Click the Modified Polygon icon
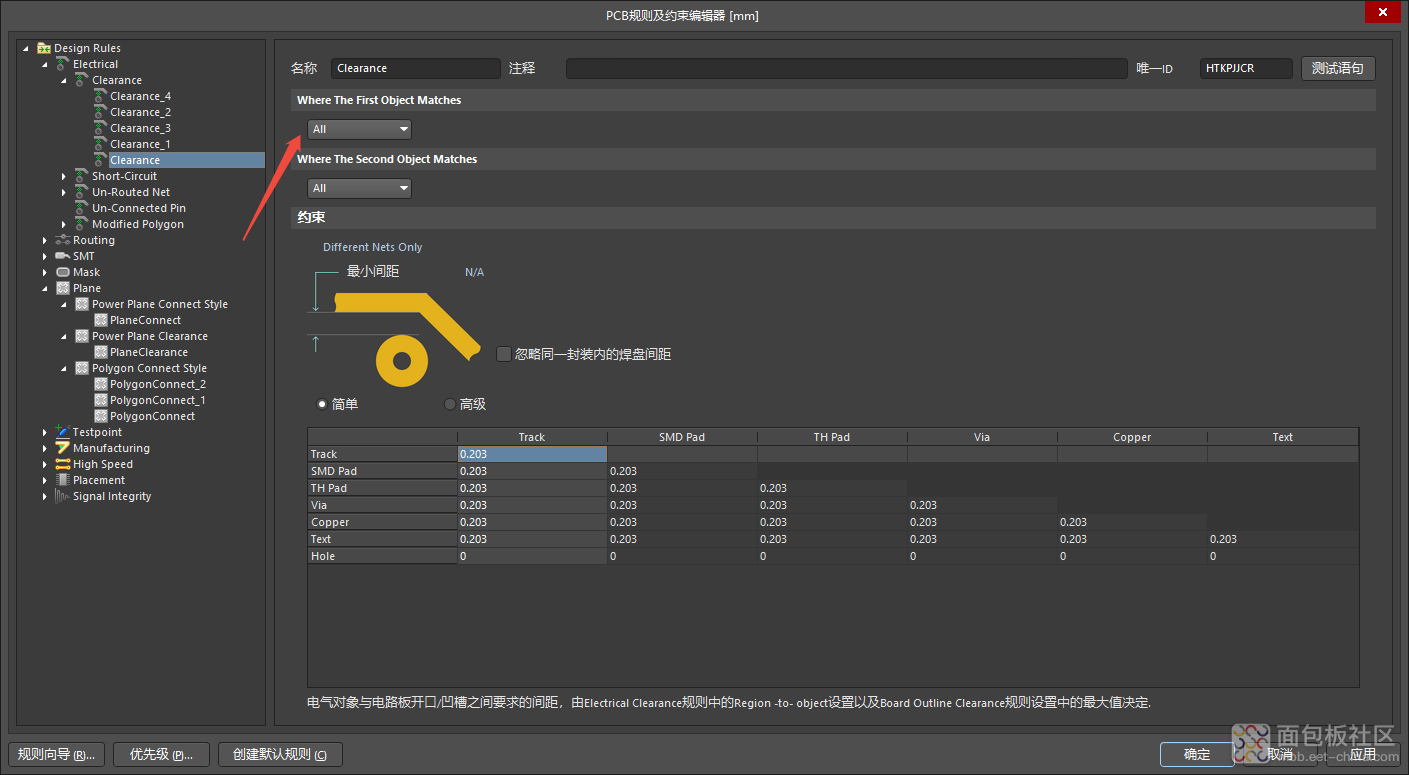Viewport: 1409px width, 775px height. click(82, 224)
